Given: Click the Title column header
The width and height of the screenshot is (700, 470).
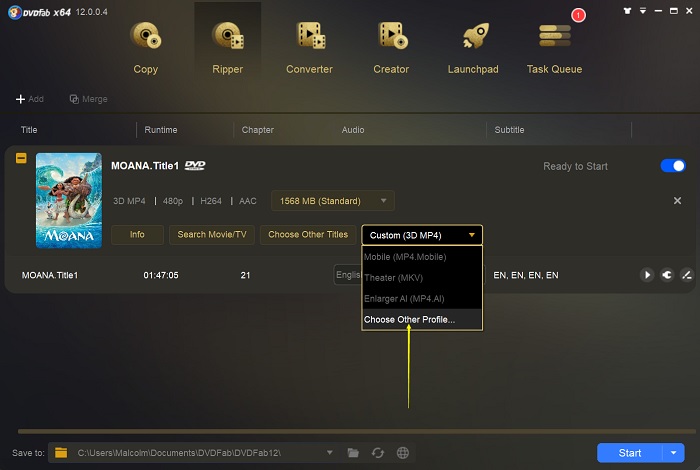Looking at the screenshot, I should [29, 130].
